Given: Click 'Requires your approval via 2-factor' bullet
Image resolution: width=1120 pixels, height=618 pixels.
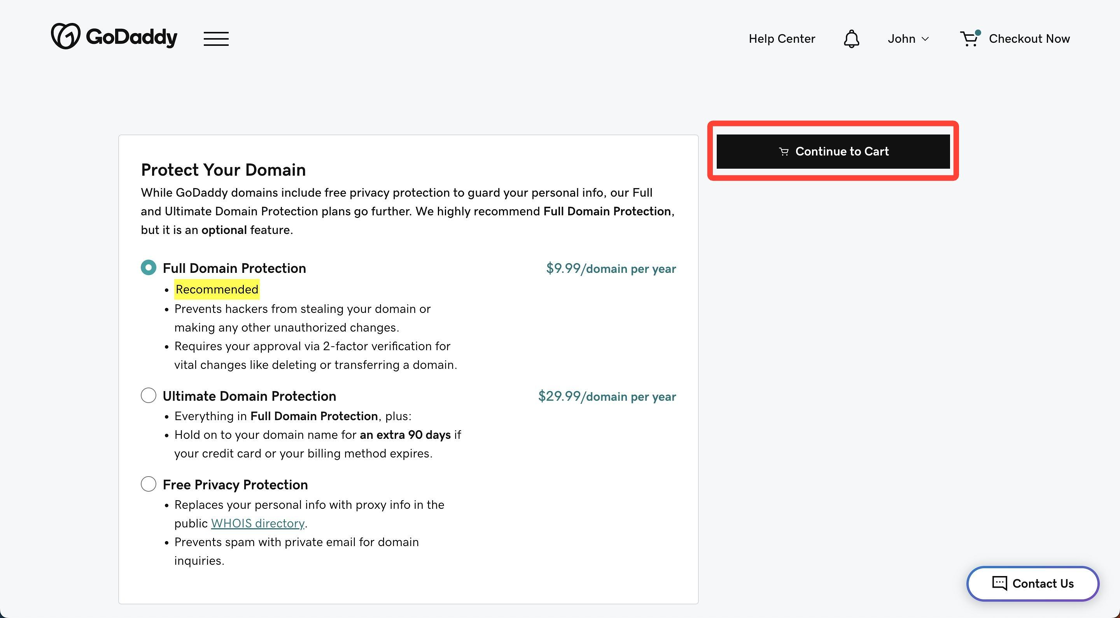Looking at the screenshot, I should click(x=316, y=355).
